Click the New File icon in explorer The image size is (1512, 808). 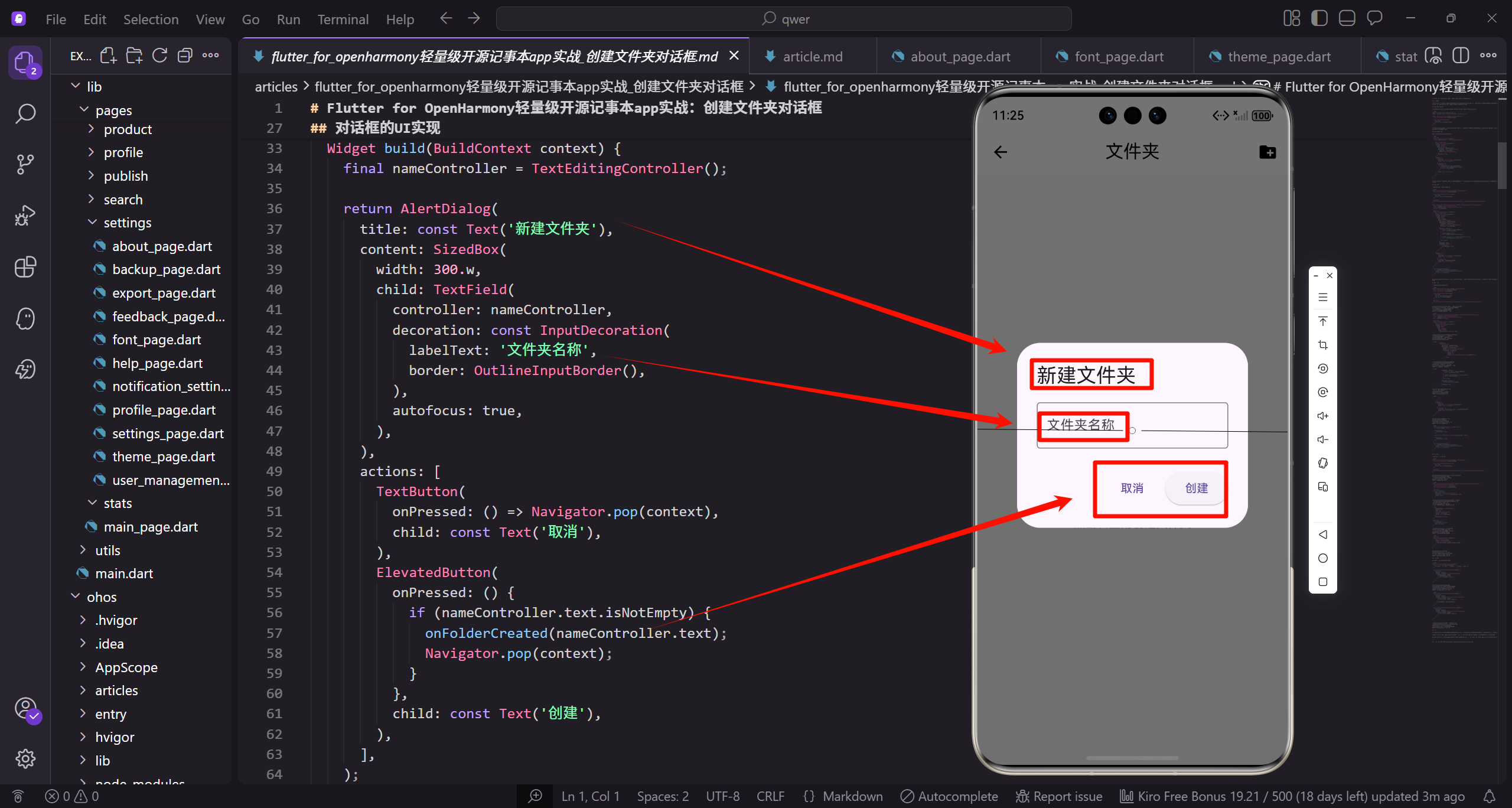coord(108,56)
